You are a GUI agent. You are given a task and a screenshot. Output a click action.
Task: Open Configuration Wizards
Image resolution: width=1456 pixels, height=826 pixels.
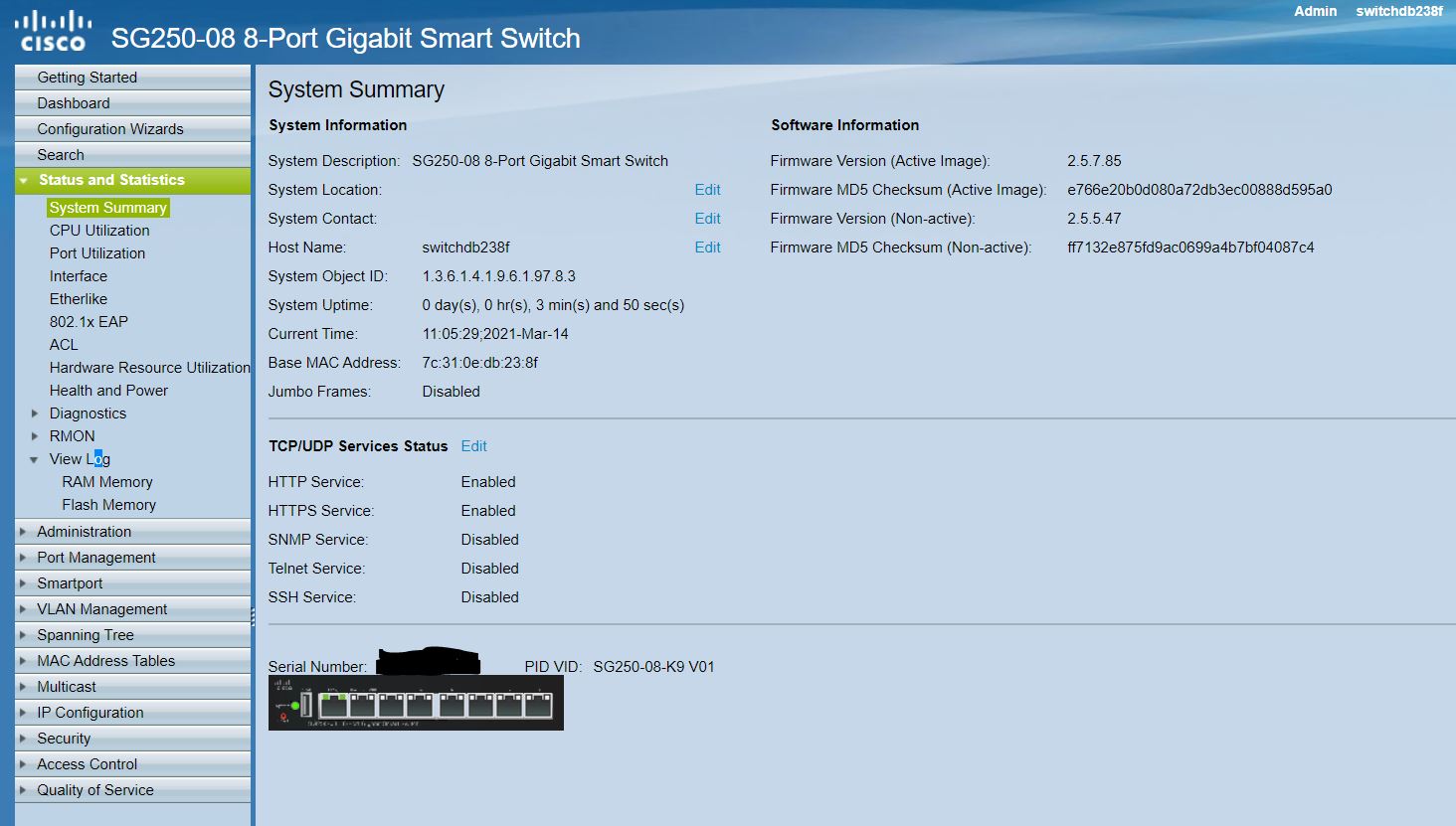tap(133, 129)
